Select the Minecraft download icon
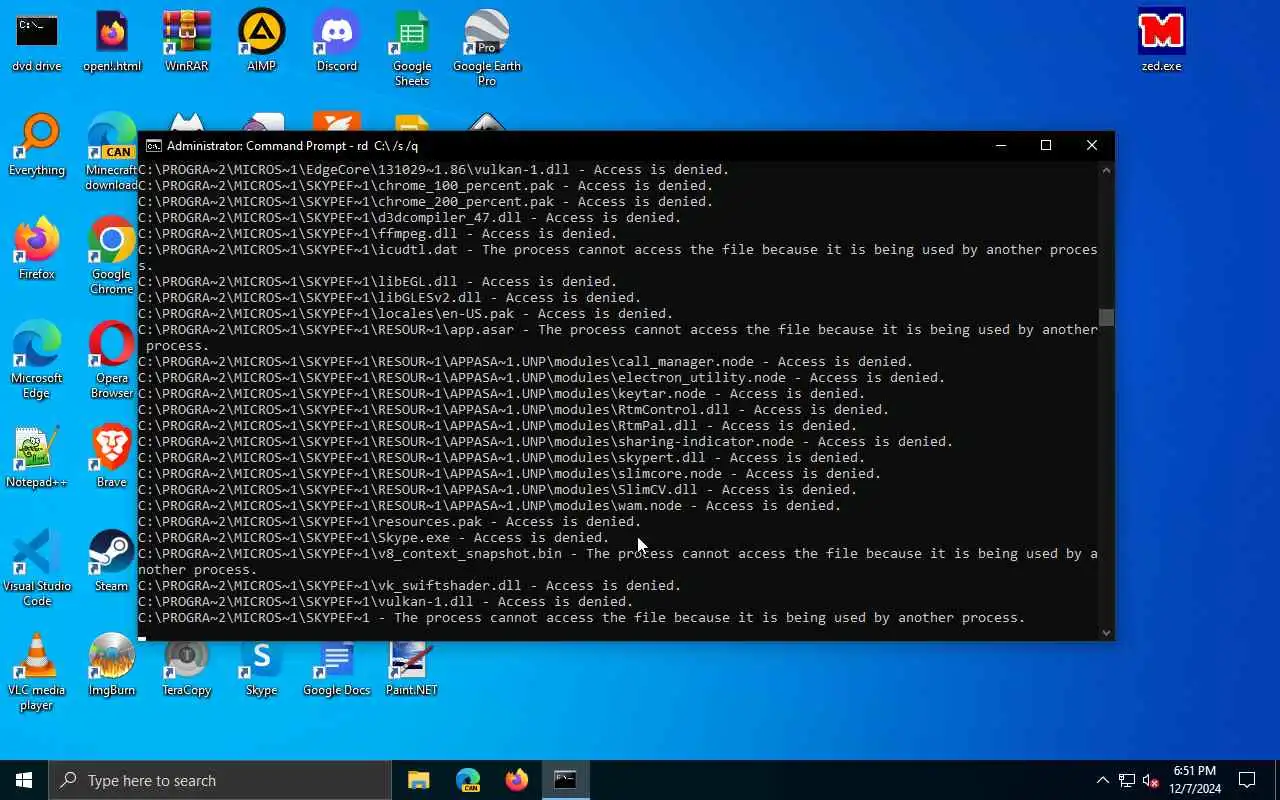This screenshot has width=1280, height=800. point(112,153)
